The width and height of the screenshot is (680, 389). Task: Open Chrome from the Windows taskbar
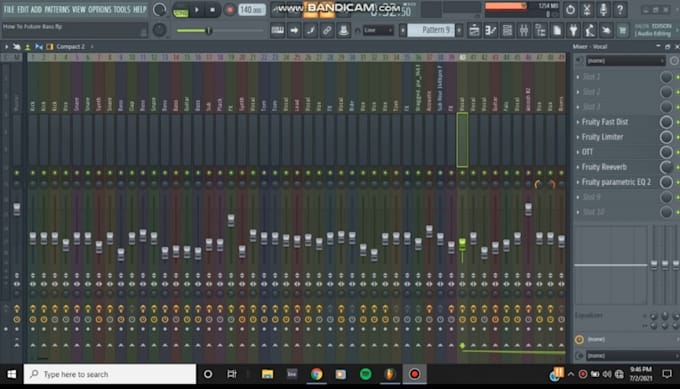coord(316,374)
